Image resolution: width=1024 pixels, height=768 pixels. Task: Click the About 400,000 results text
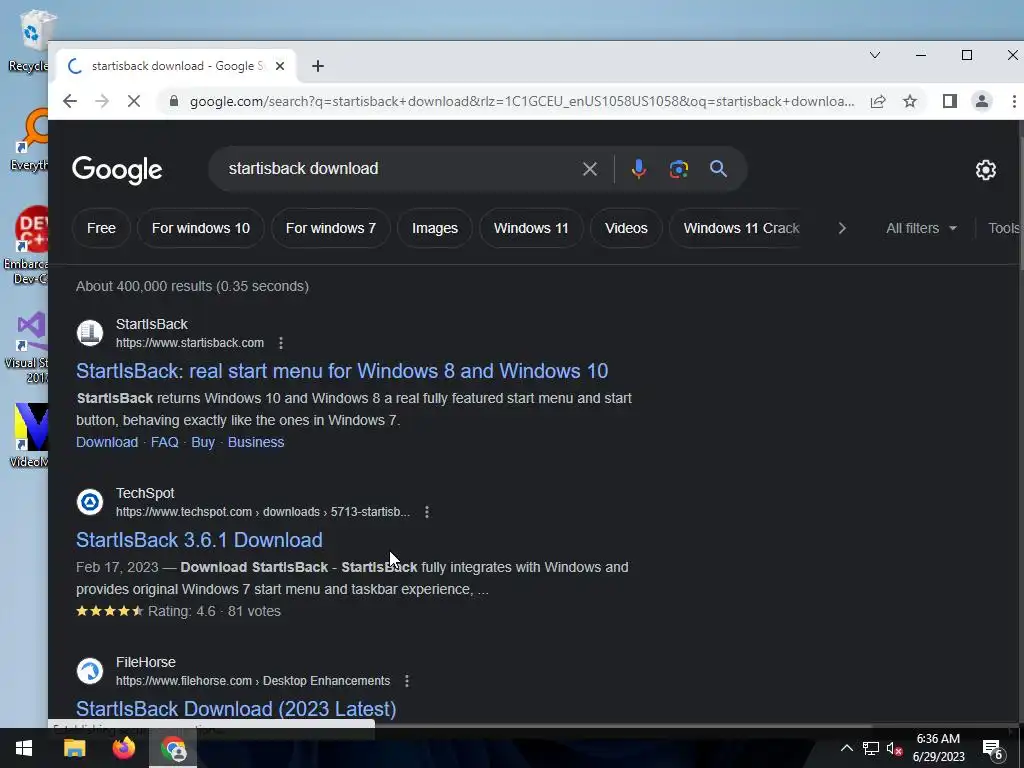pyautogui.click(x=192, y=286)
